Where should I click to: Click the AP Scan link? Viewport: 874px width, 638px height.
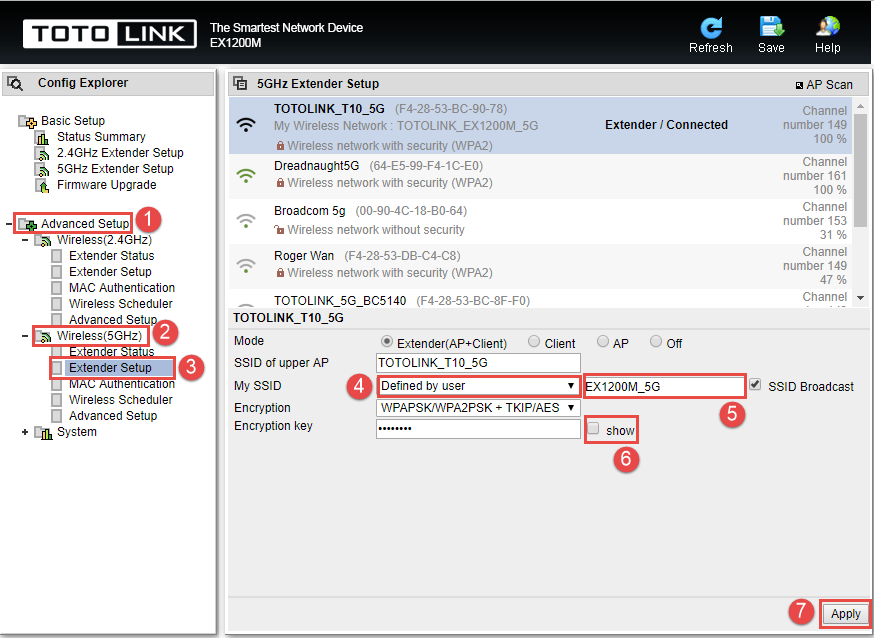click(x=829, y=85)
